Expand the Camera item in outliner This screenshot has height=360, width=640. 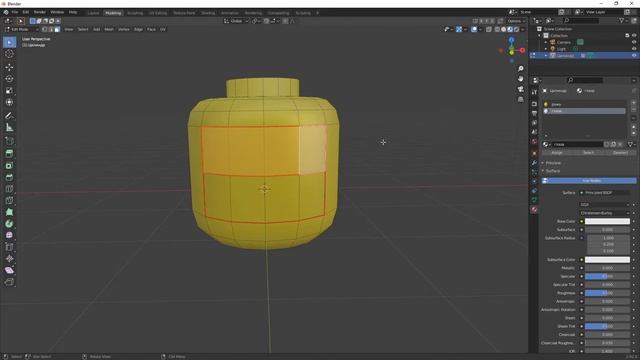click(546, 42)
